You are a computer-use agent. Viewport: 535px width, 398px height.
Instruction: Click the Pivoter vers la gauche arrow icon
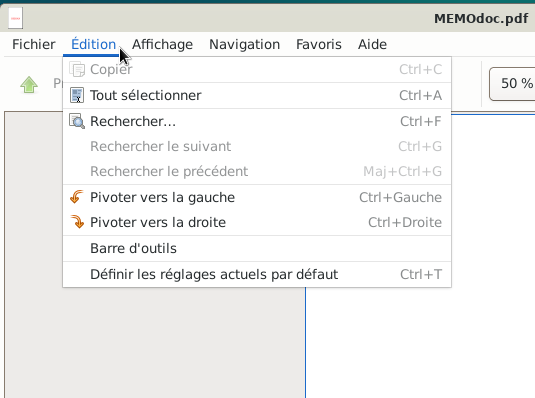click(77, 197)
